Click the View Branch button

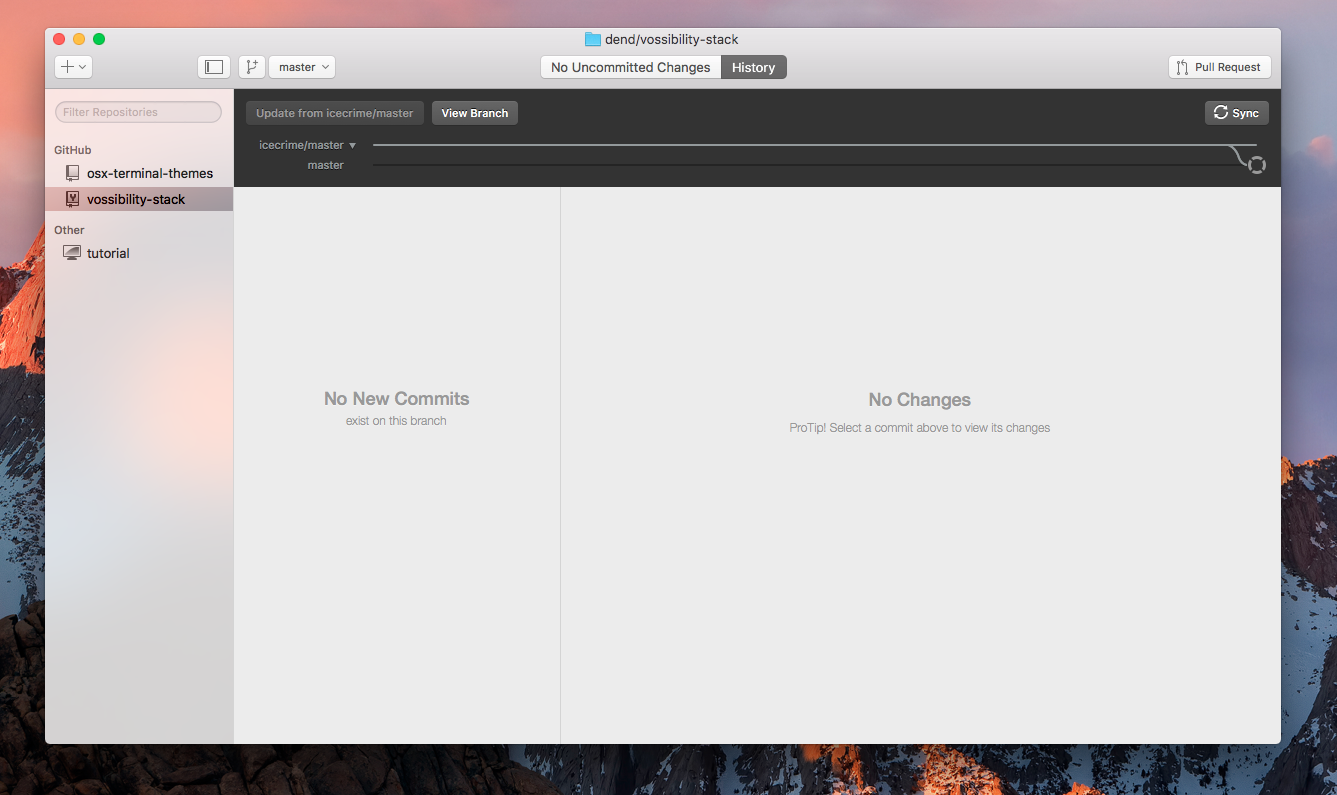(x=475, y=113)
